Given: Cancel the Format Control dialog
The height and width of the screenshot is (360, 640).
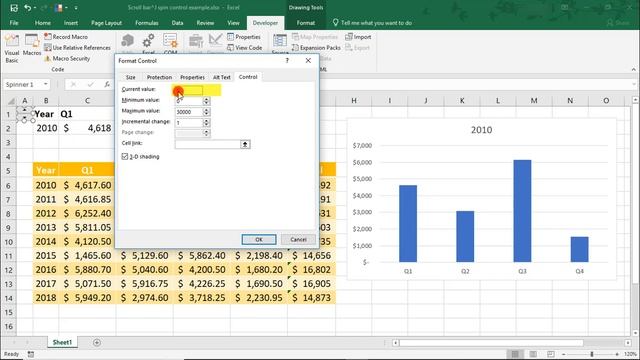Looking at the screenshot, I should (298, 240).
